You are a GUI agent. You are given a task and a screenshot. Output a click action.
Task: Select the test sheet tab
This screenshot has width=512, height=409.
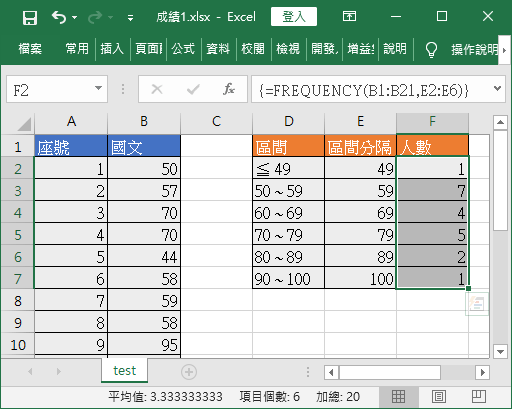124,370
